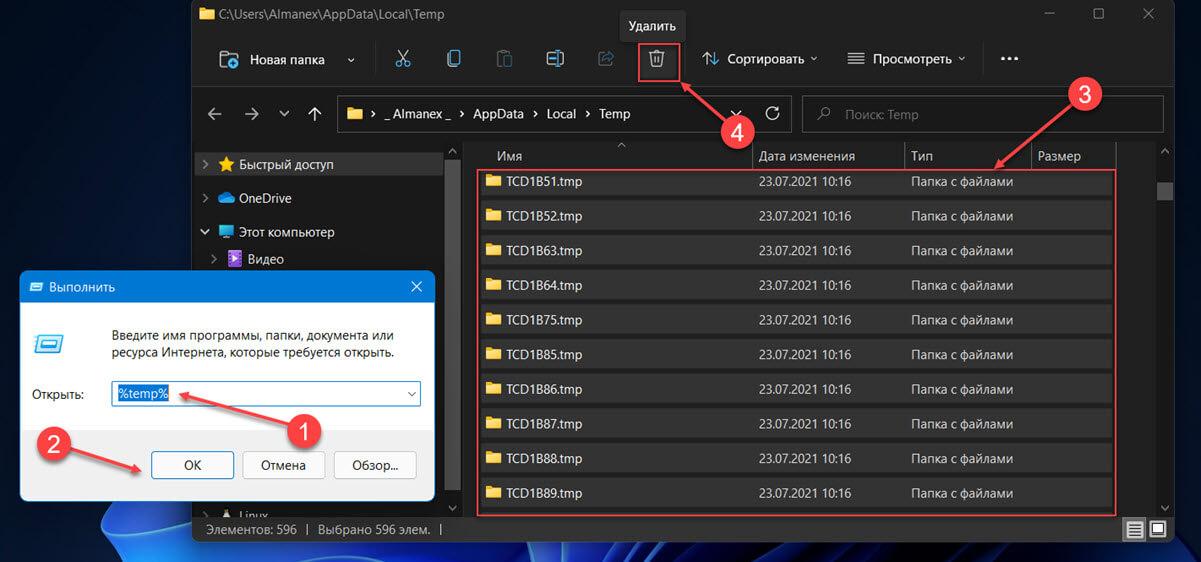Expand the OneDrive tree node
This screenshot has height=562, width=1201.
pyautogui.click(x=205, y=198)
